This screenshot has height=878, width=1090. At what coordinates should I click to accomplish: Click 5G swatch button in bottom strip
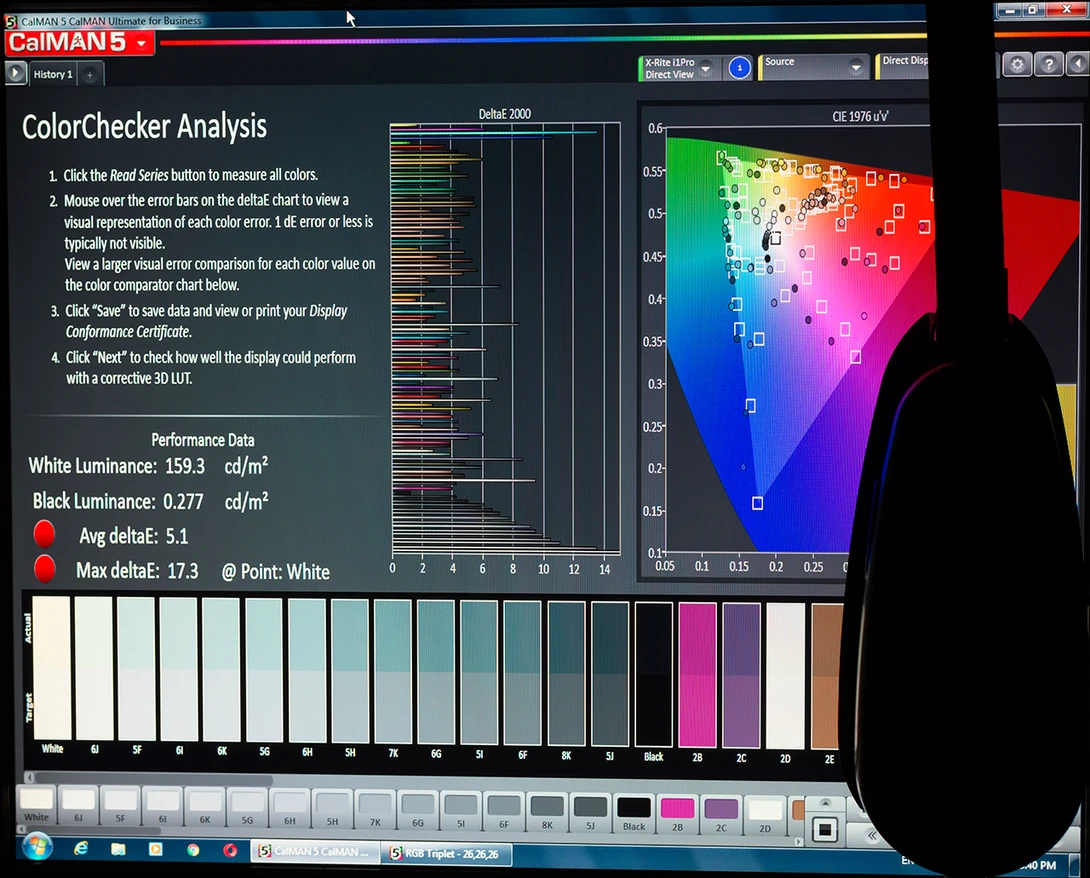pos(247,808)
